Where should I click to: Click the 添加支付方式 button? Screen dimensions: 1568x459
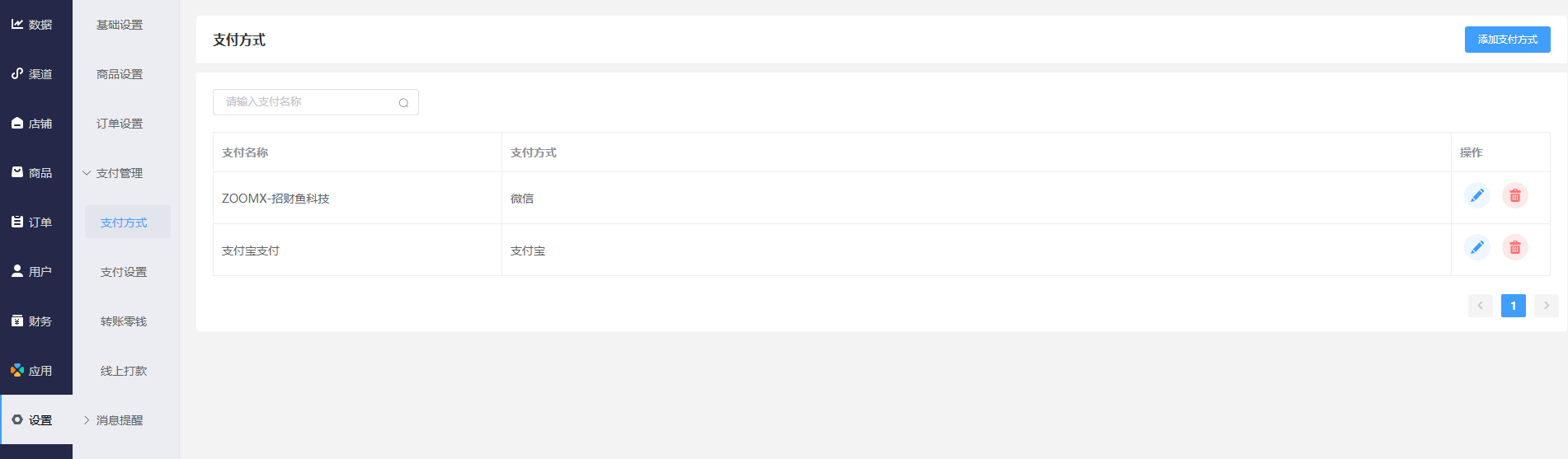(x=1507, y=40)
